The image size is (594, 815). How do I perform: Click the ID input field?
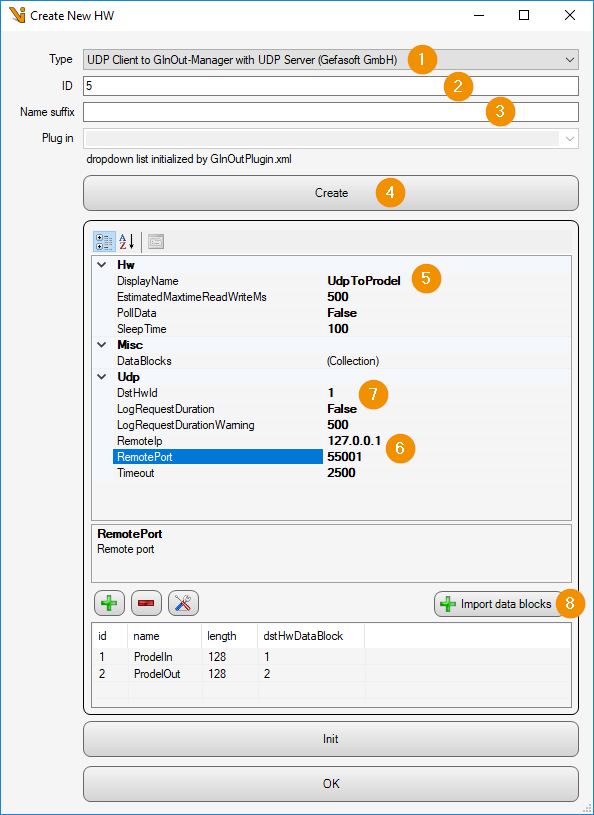(x=331, y=86)
